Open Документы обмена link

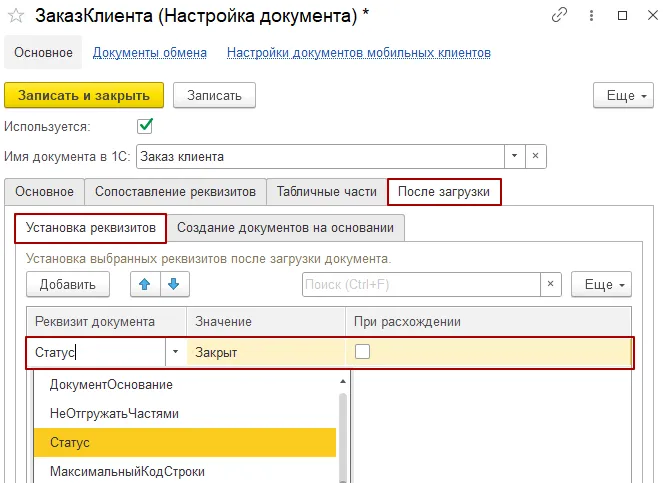(150, 52)
